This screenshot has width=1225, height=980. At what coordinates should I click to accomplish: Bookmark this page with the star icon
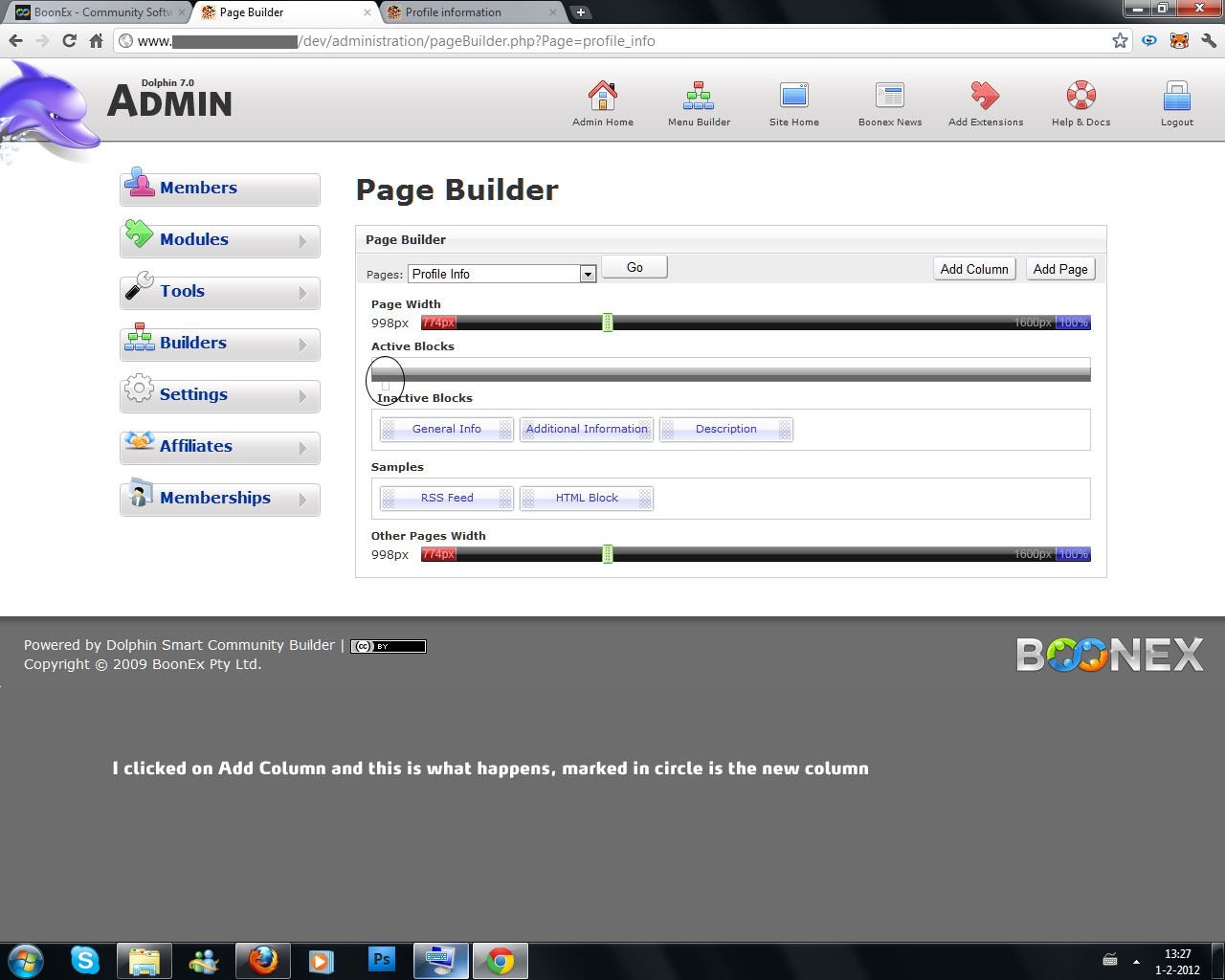click(x=1120, y=40)
